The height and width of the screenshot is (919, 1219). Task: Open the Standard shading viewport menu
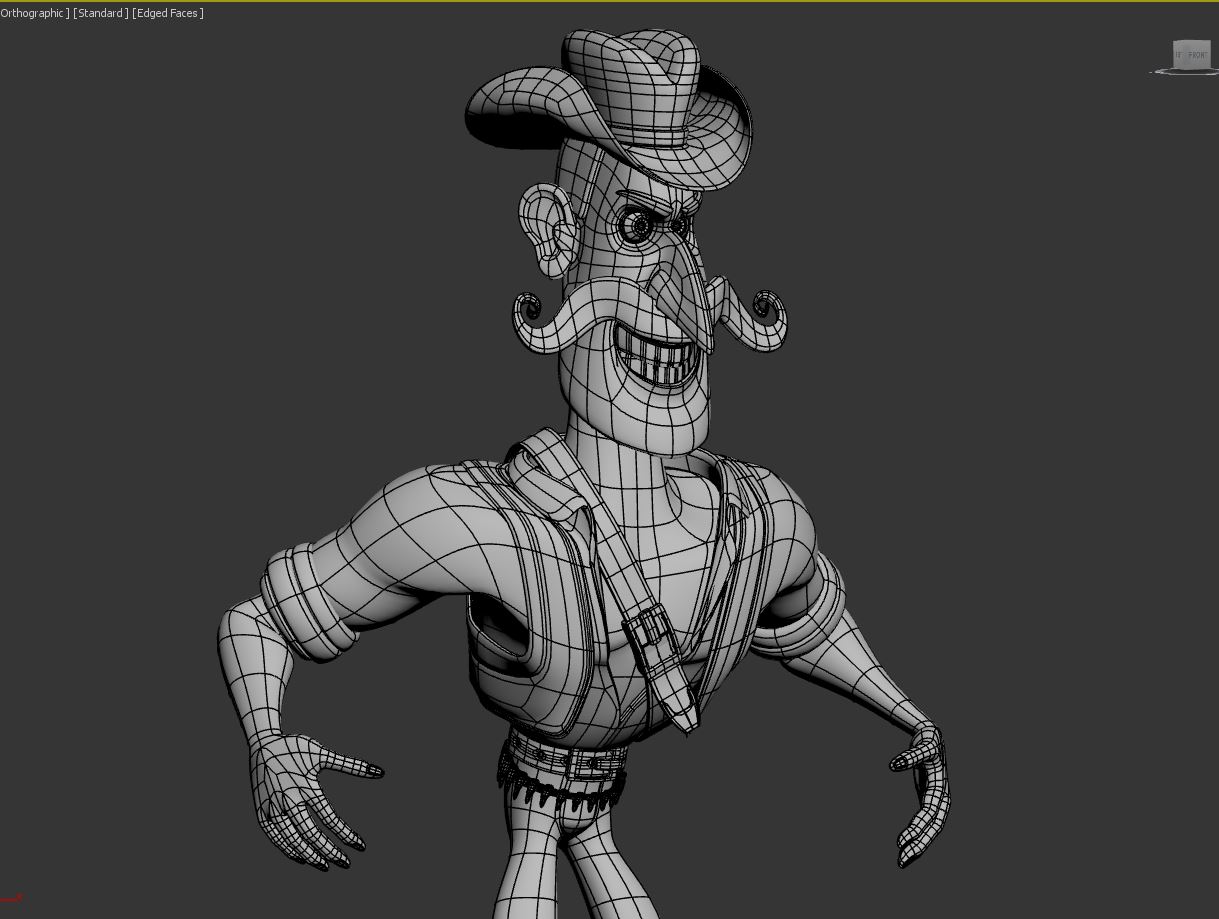(101, 13)
